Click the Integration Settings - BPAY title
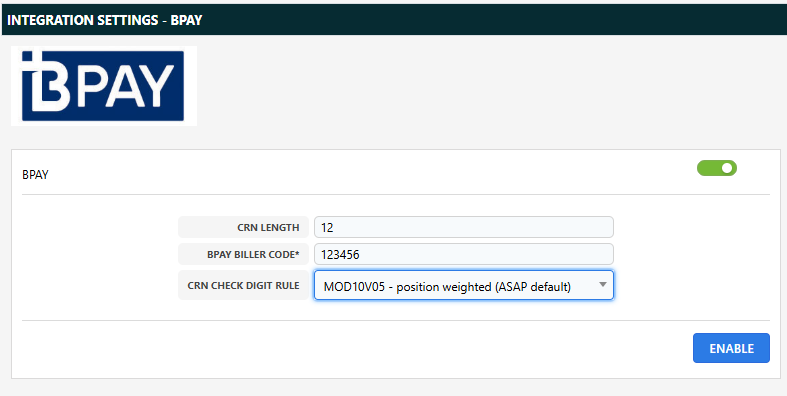The height and width of the screenshot is (396, 787). [104, 20]
